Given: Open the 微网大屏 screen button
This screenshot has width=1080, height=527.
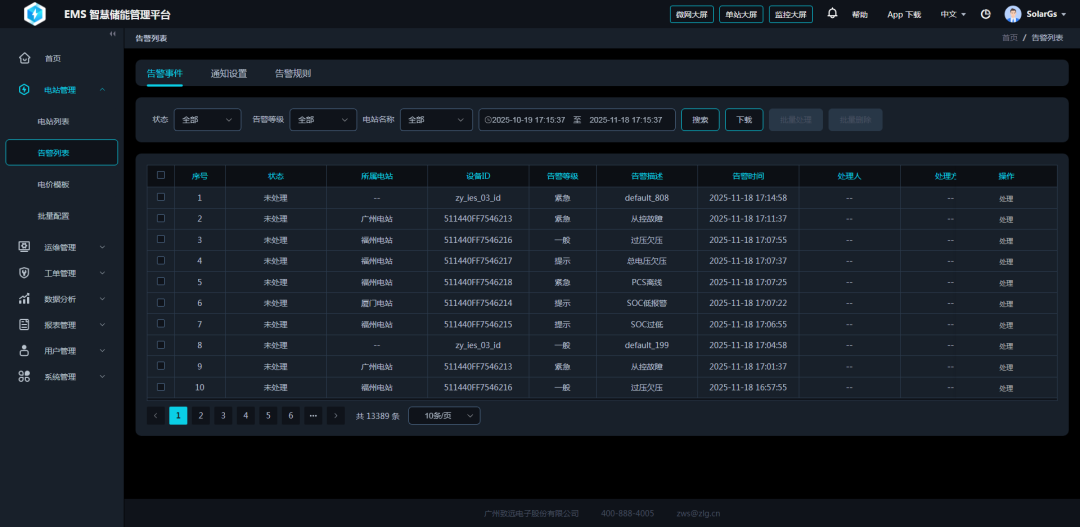Looking at the screenshot, I should coord(692,14).
